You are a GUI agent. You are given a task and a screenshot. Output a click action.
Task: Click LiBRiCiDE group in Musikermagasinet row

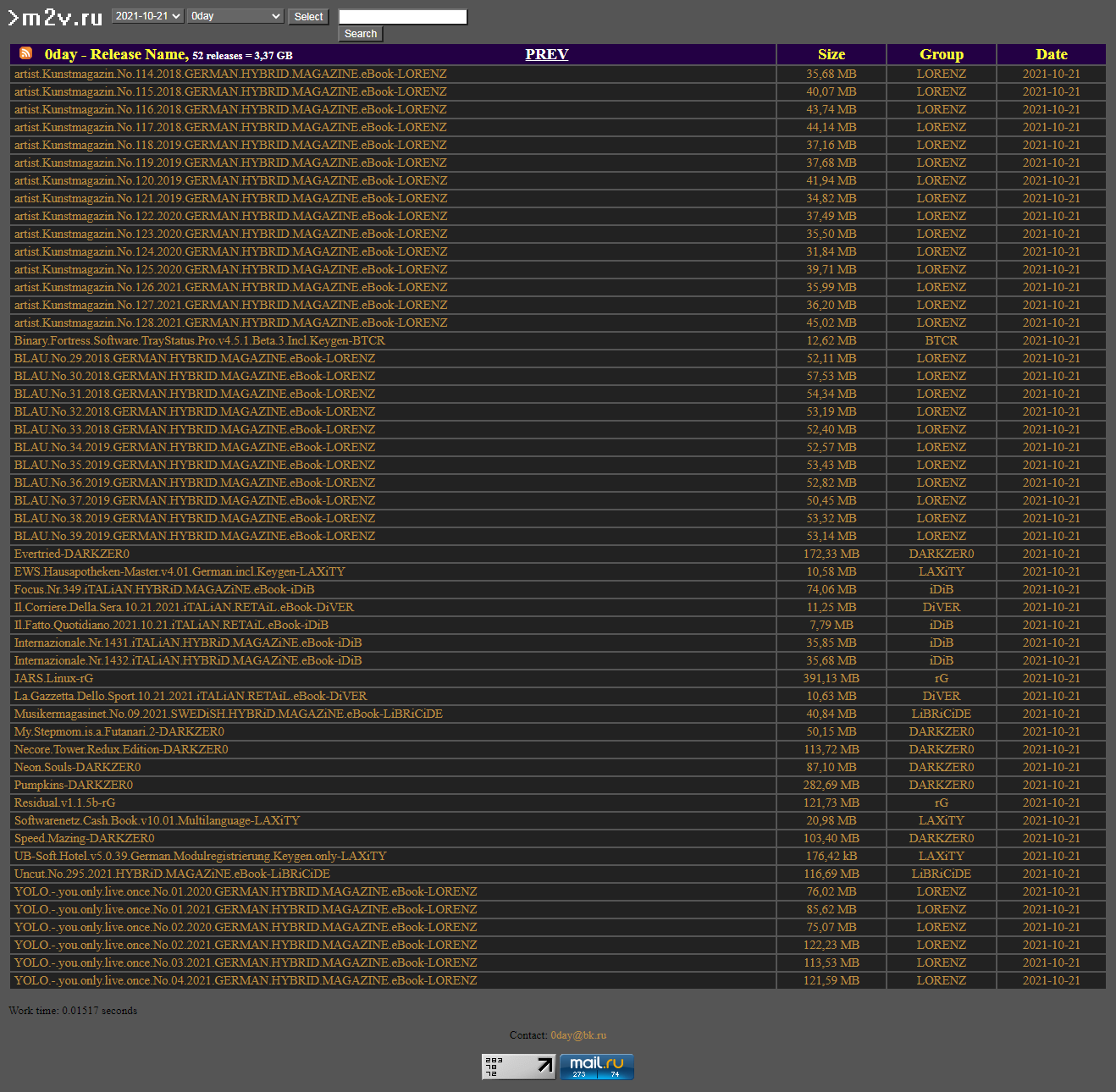942,714
